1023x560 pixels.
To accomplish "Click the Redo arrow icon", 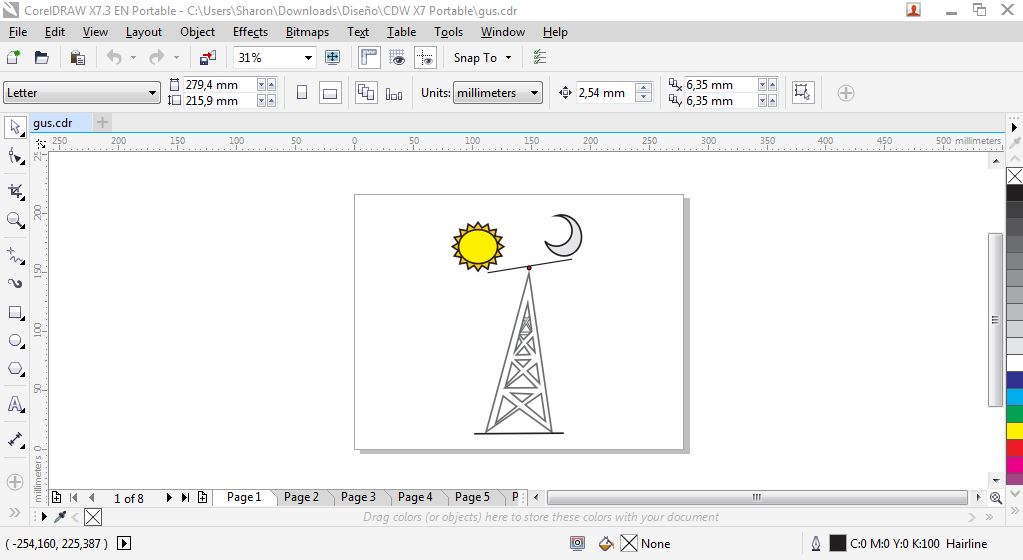I will [157, 57].
